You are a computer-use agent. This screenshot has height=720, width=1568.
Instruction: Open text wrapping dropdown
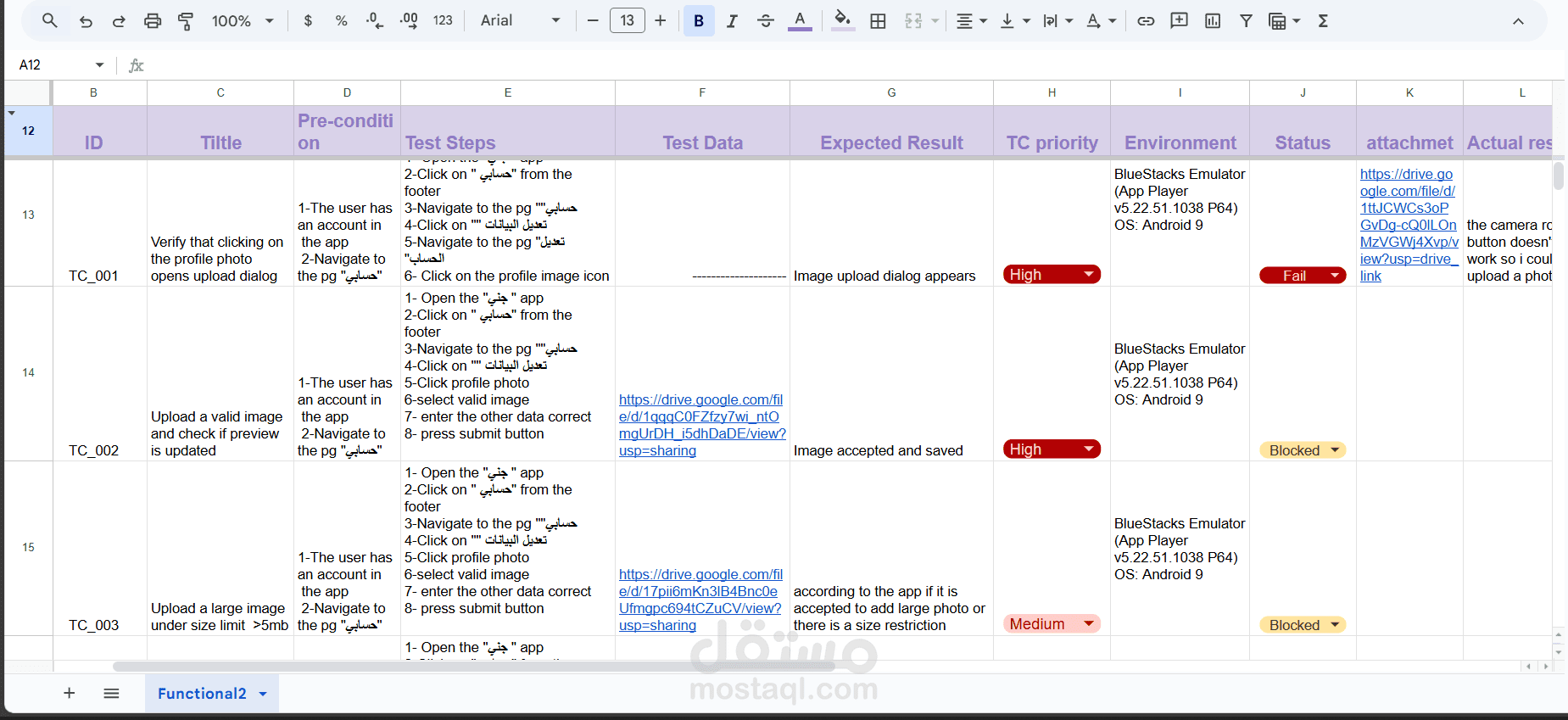click(1057, 21)
